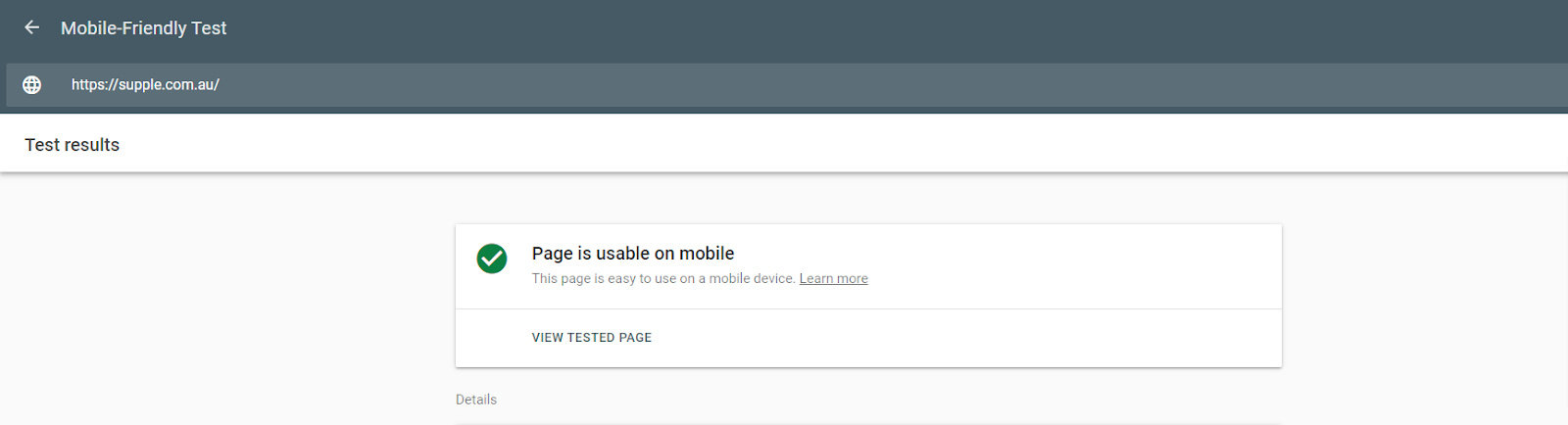Open the Learn more link
Image resolution: width=1568 pixels, height=425 pixels.
(x=833, y=278)
